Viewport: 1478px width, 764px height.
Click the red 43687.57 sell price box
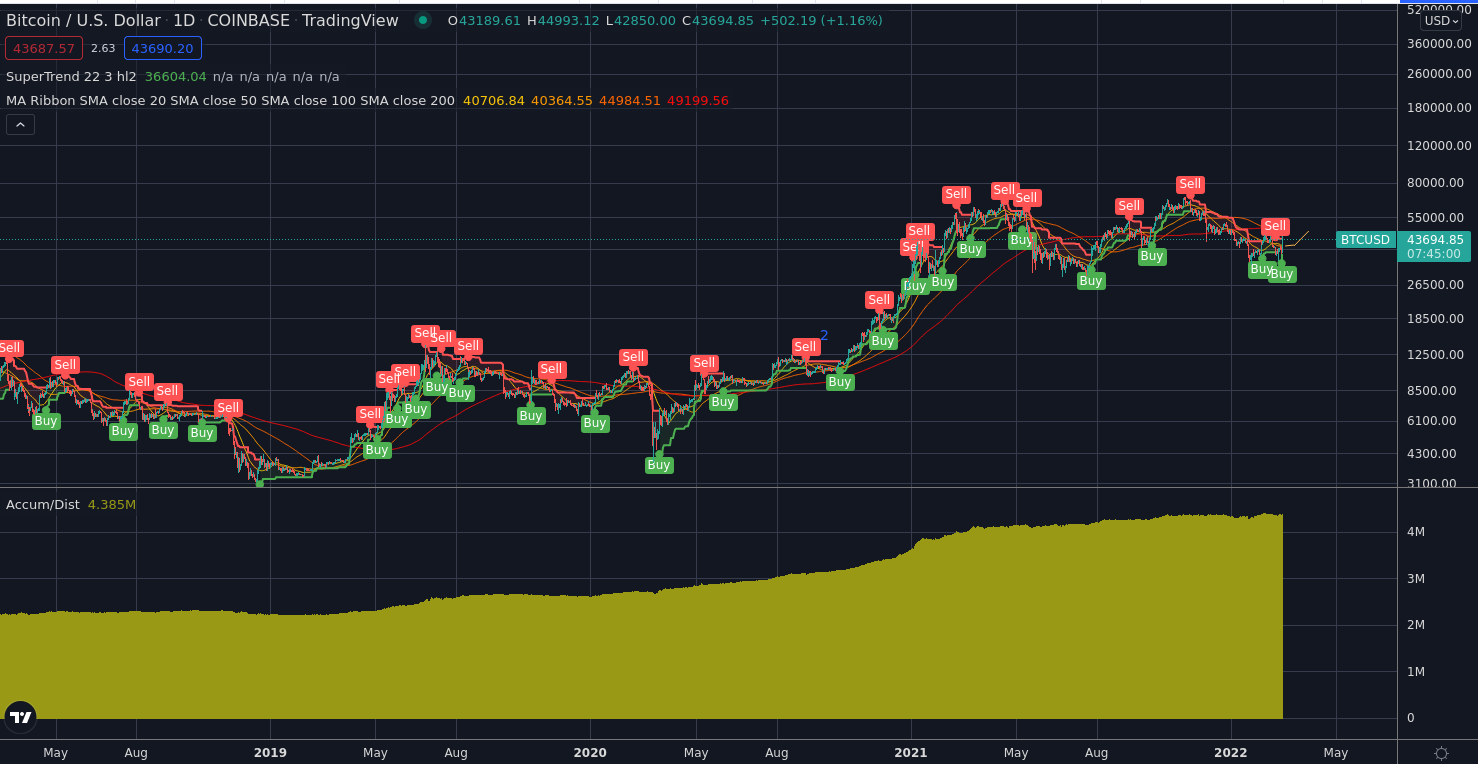coord(44,48)
